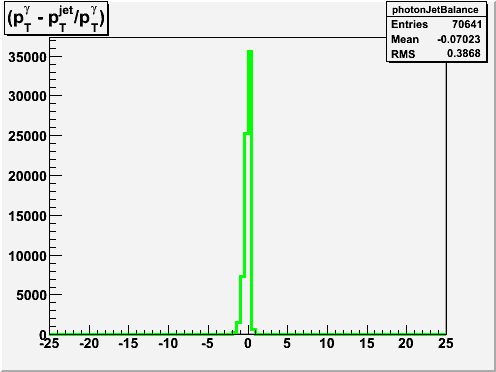Click the x-axis label -25

click(49, 343)
